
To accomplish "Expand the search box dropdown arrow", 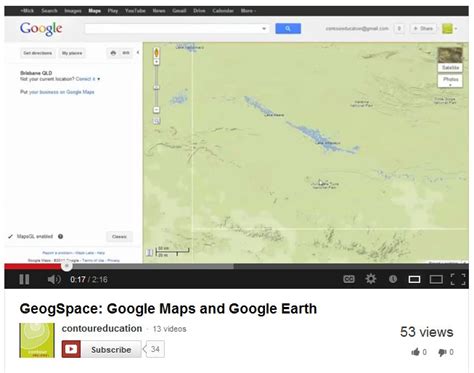I will [264, 29].
